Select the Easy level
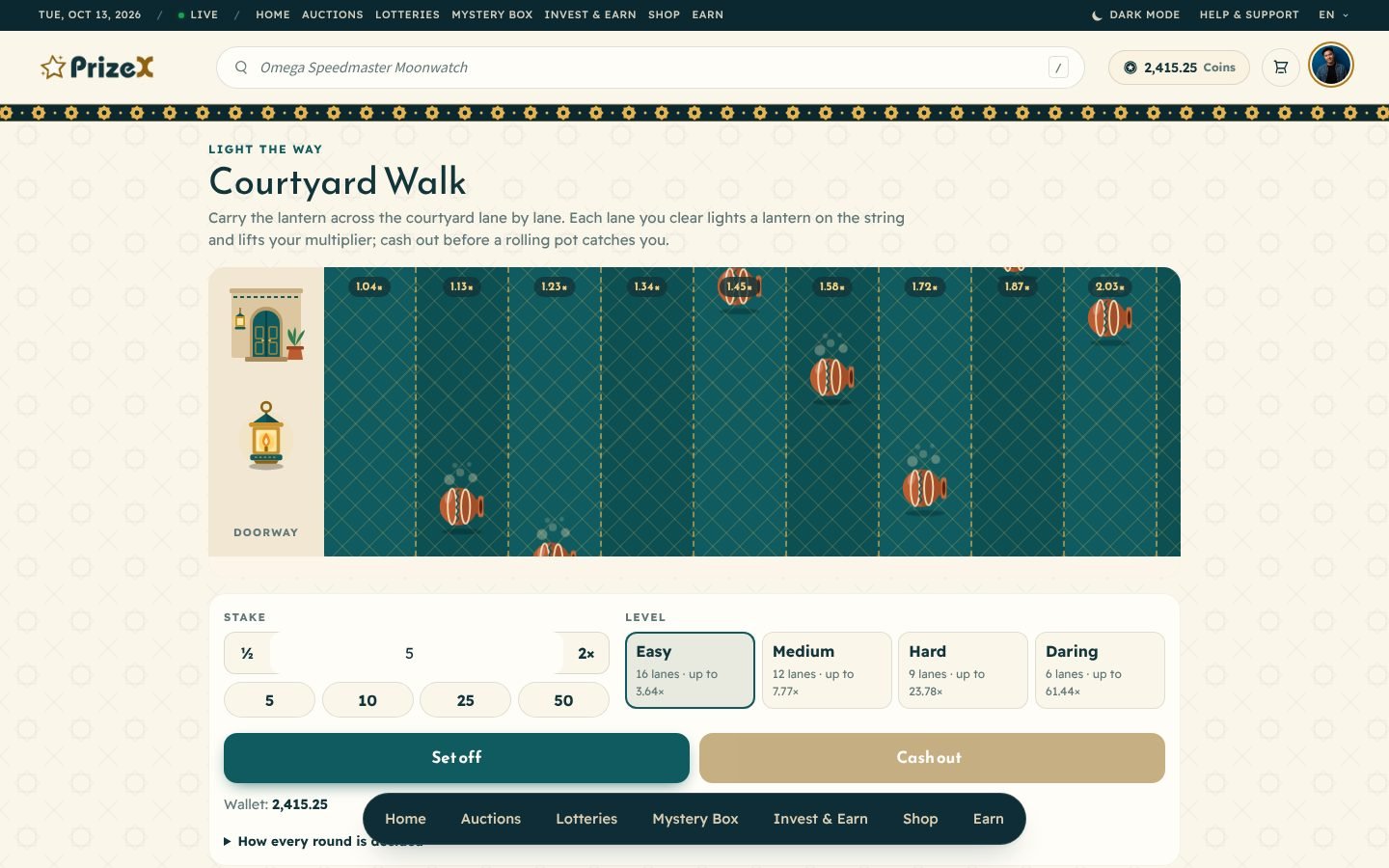This screenshot has width=1389, height=868. (x=690, y=670)
